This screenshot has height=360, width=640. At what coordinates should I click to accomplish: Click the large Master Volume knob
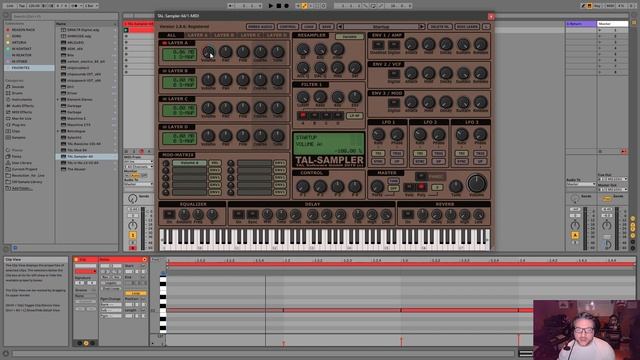(476, 184)
